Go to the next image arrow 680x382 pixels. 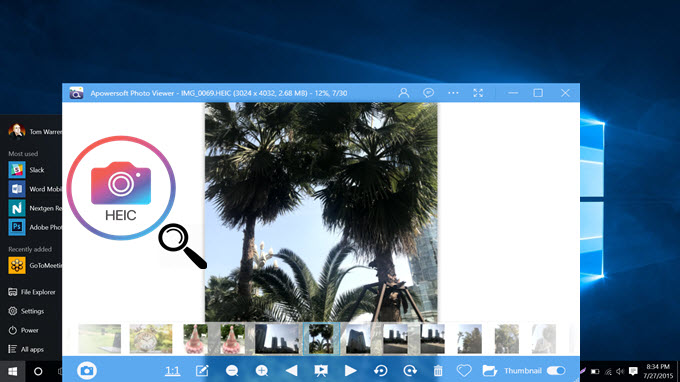point(350,370)
